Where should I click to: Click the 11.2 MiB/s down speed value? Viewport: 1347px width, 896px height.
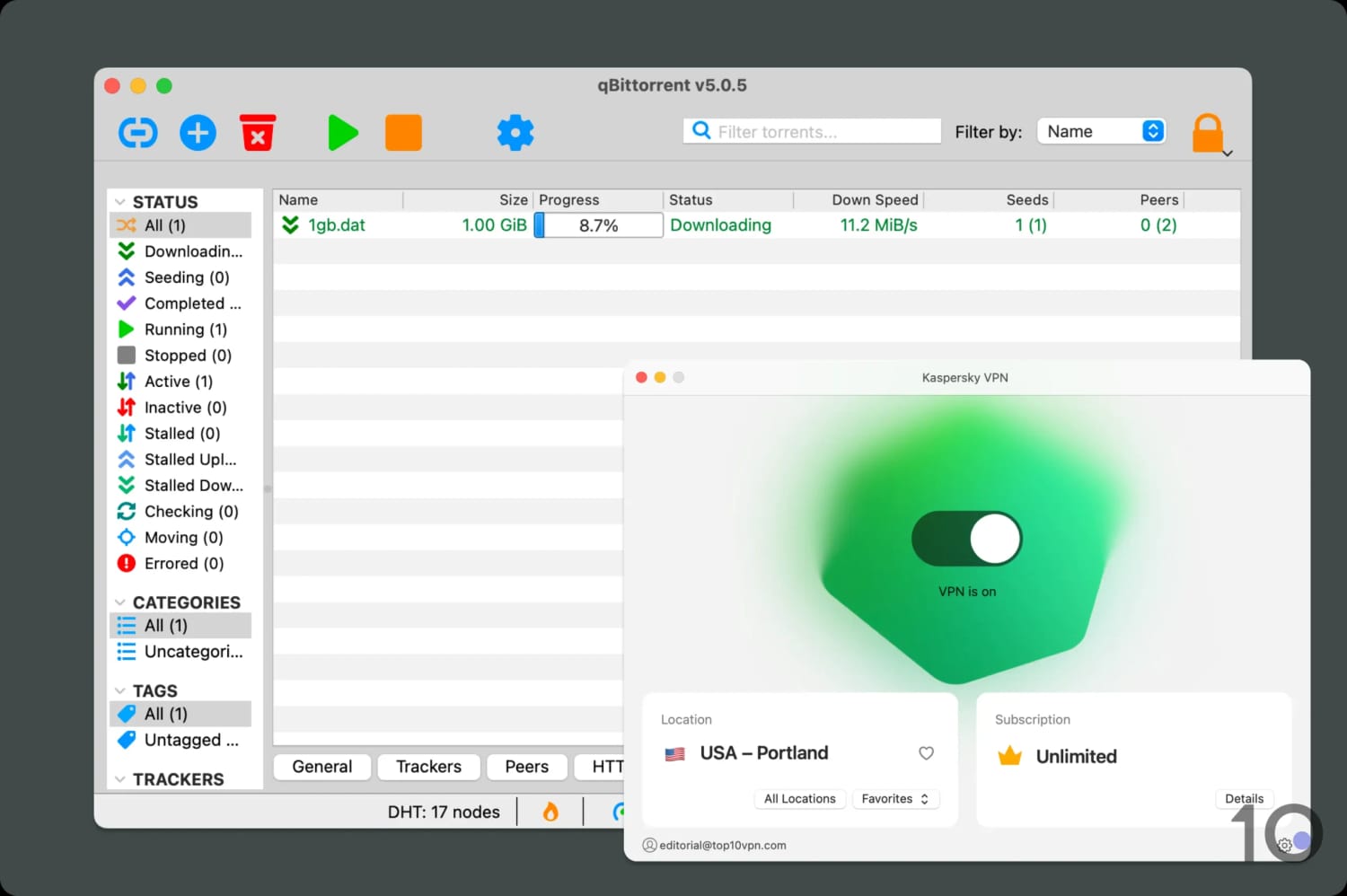click(878, 225)
